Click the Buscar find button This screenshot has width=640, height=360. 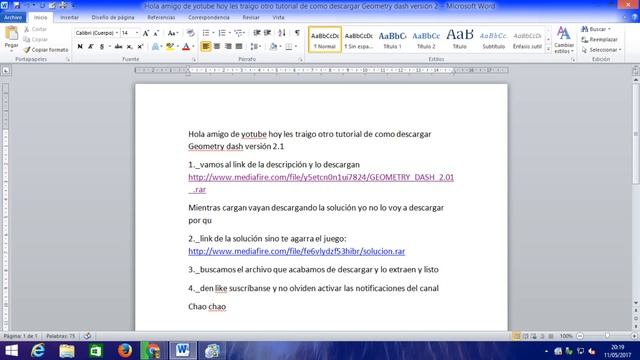click(x=596, y=29)
